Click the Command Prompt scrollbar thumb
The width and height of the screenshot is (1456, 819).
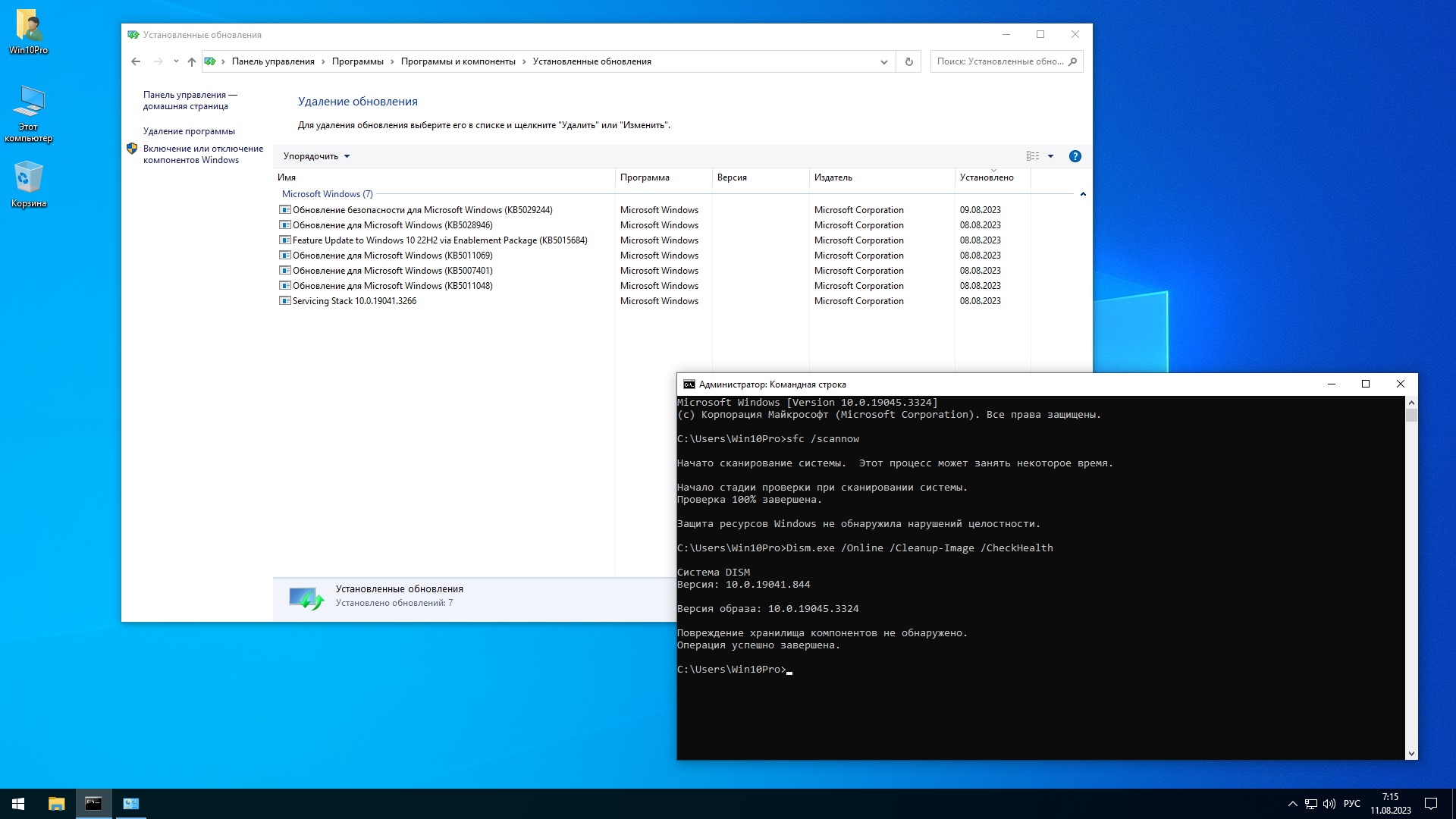click(1411, 416)
